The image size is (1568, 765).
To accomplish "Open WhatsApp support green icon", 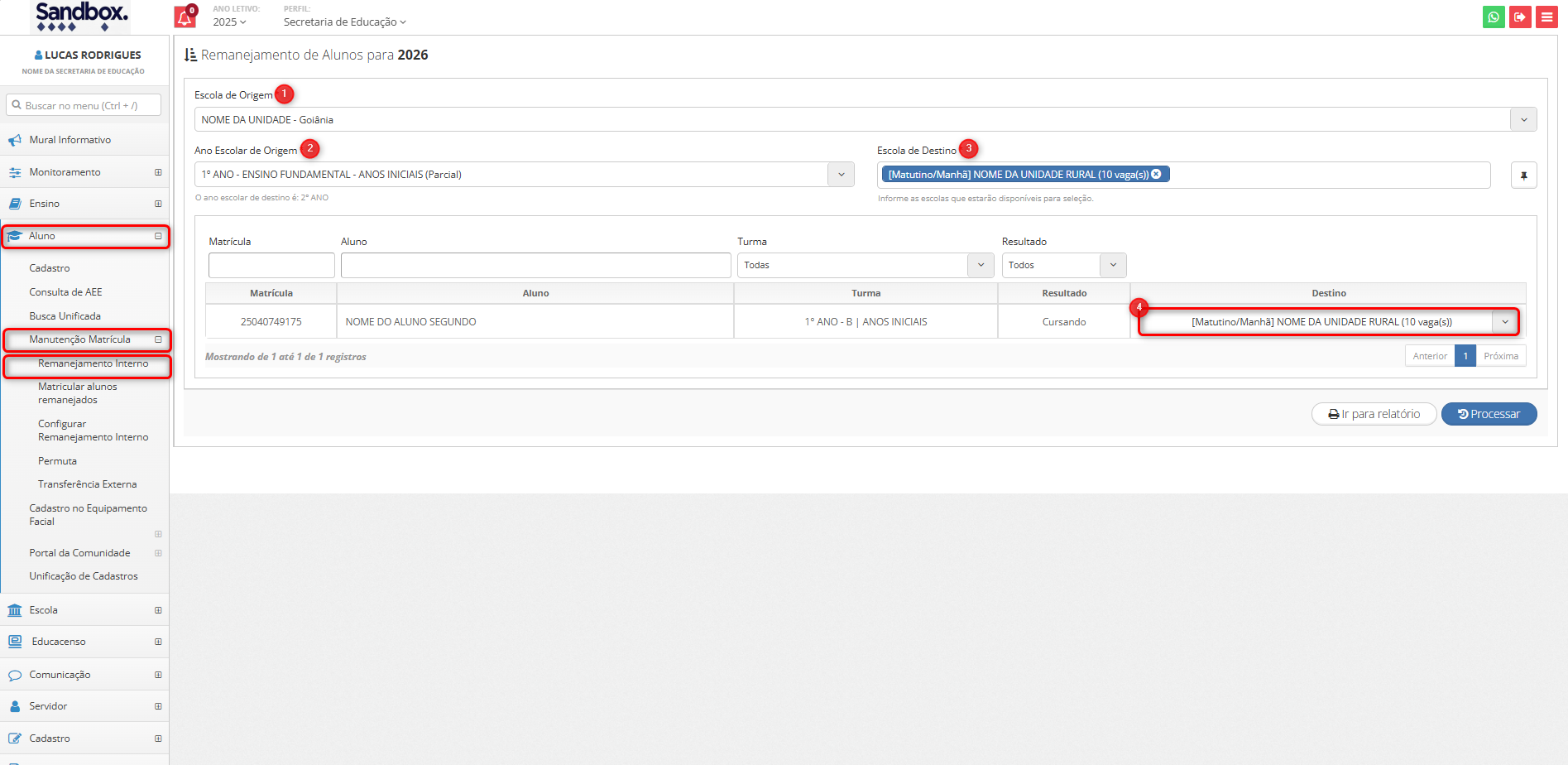I will (x=1494, y=17).
